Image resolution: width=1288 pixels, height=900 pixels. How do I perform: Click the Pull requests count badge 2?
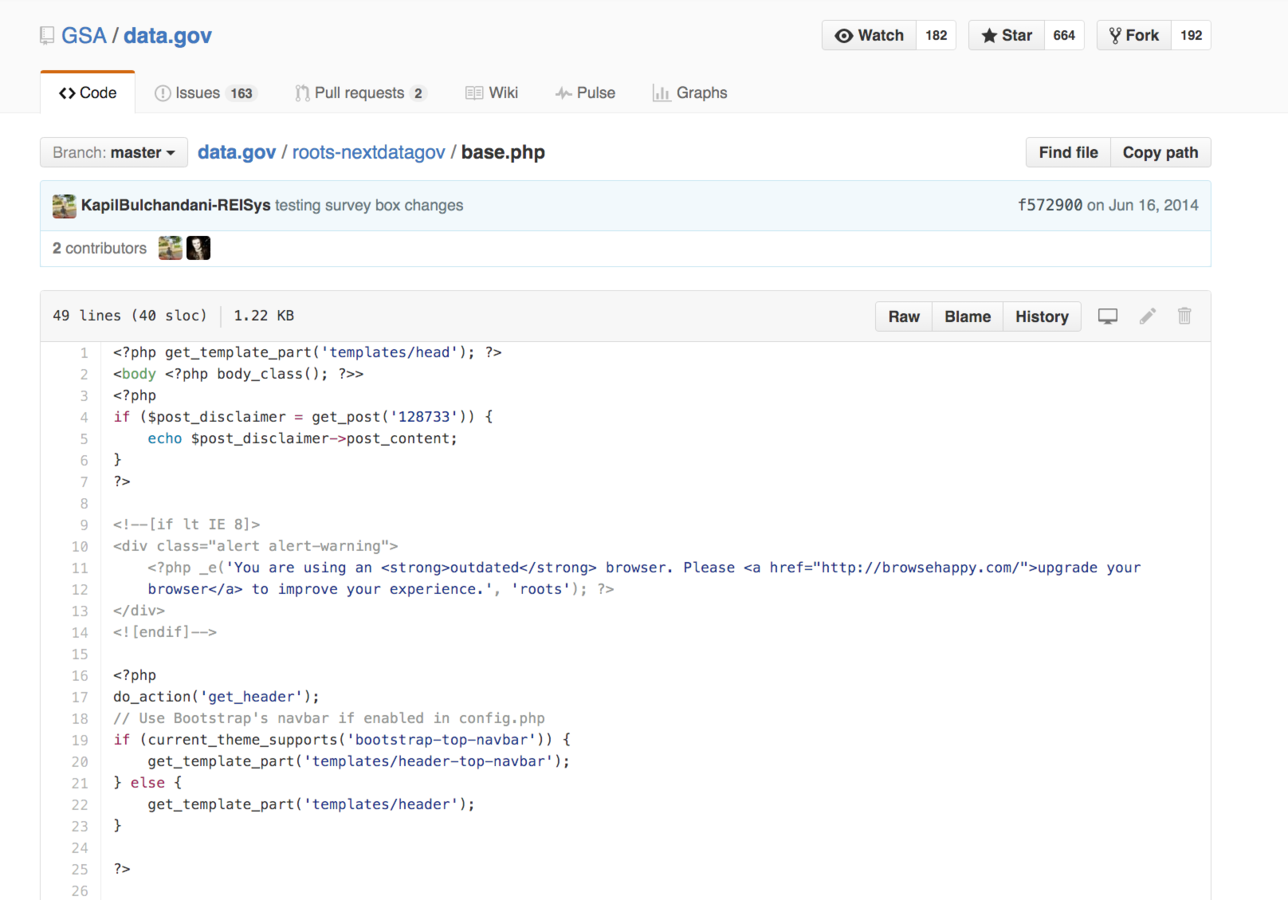418,93
